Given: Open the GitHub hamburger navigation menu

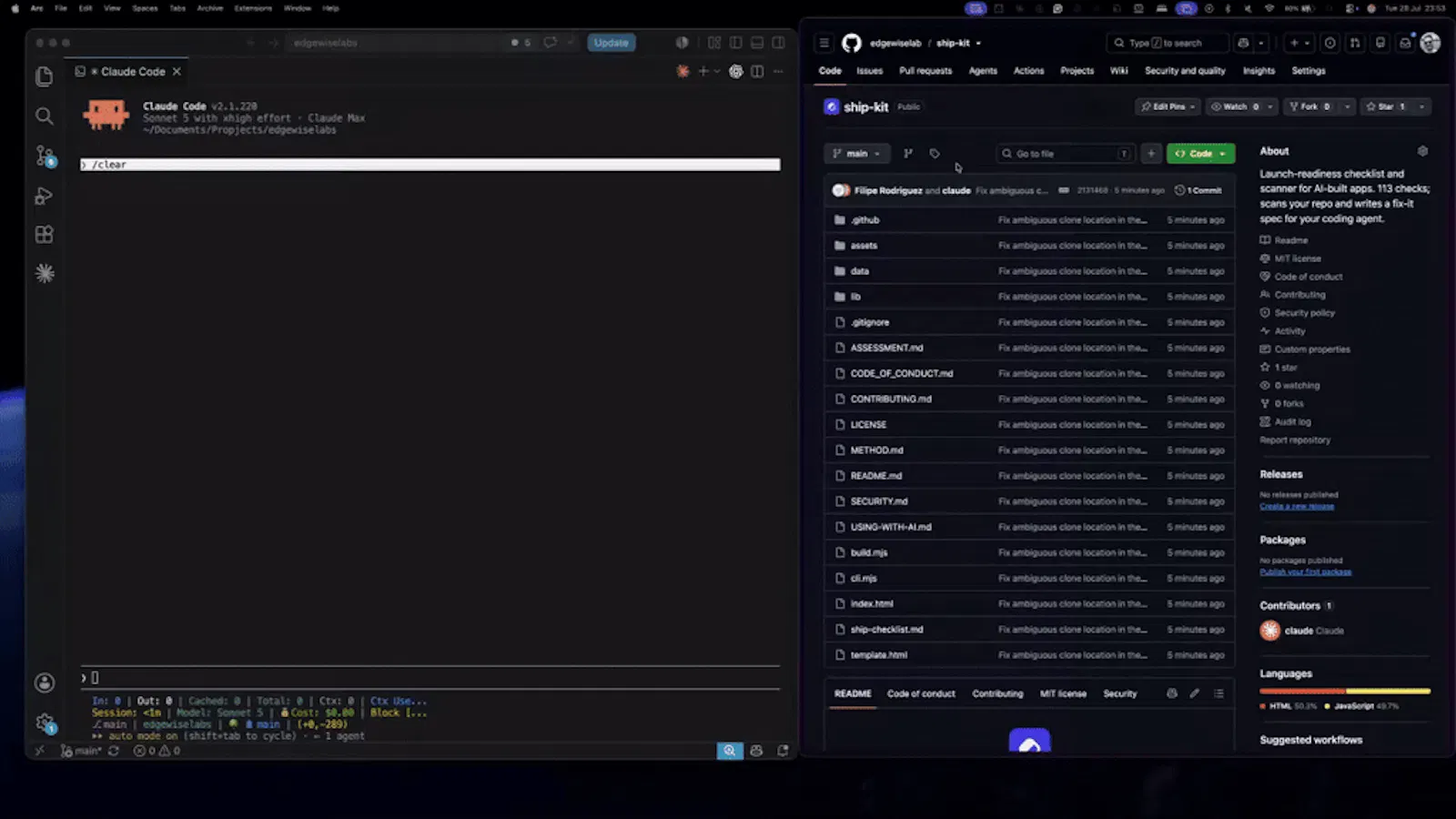Looking at the screenshot, I should point(824,43).
